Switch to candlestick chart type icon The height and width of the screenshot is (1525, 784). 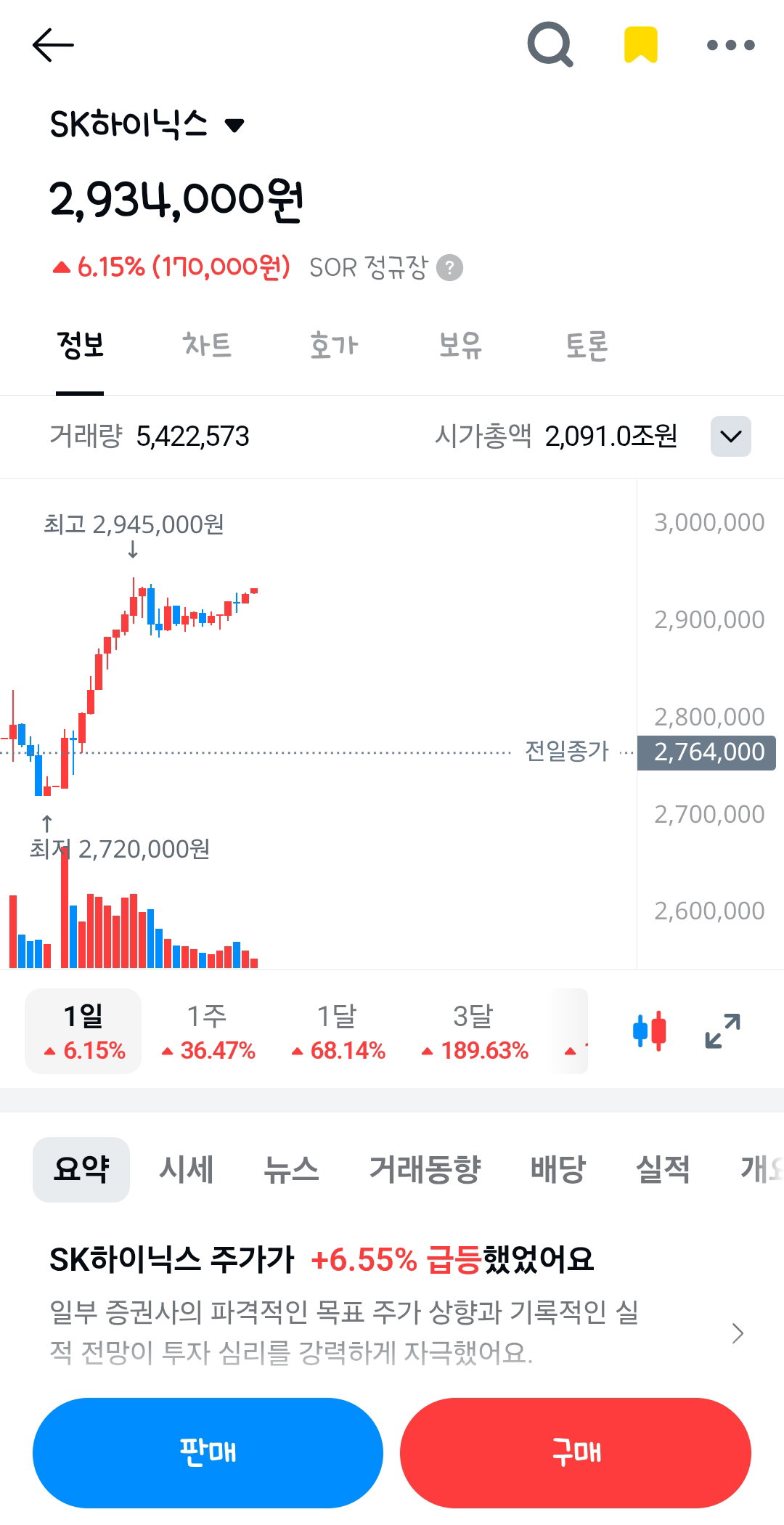pos(650,1030)
